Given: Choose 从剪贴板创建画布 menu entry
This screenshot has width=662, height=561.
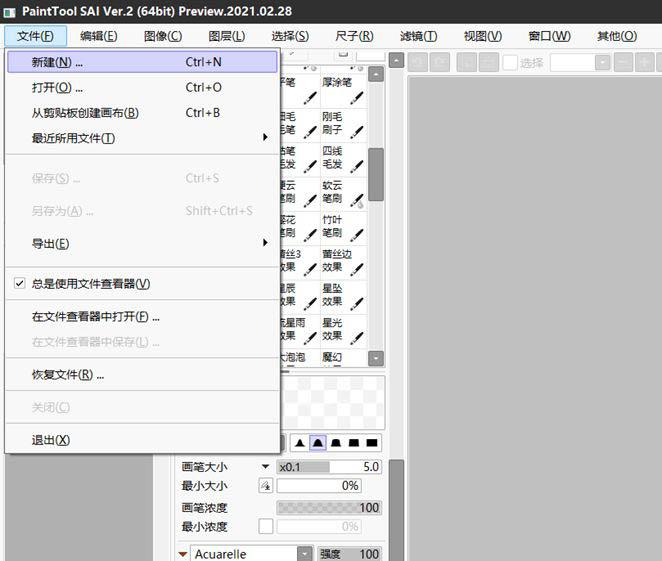Looking at the screenshot, I should (x=142, y=113).
